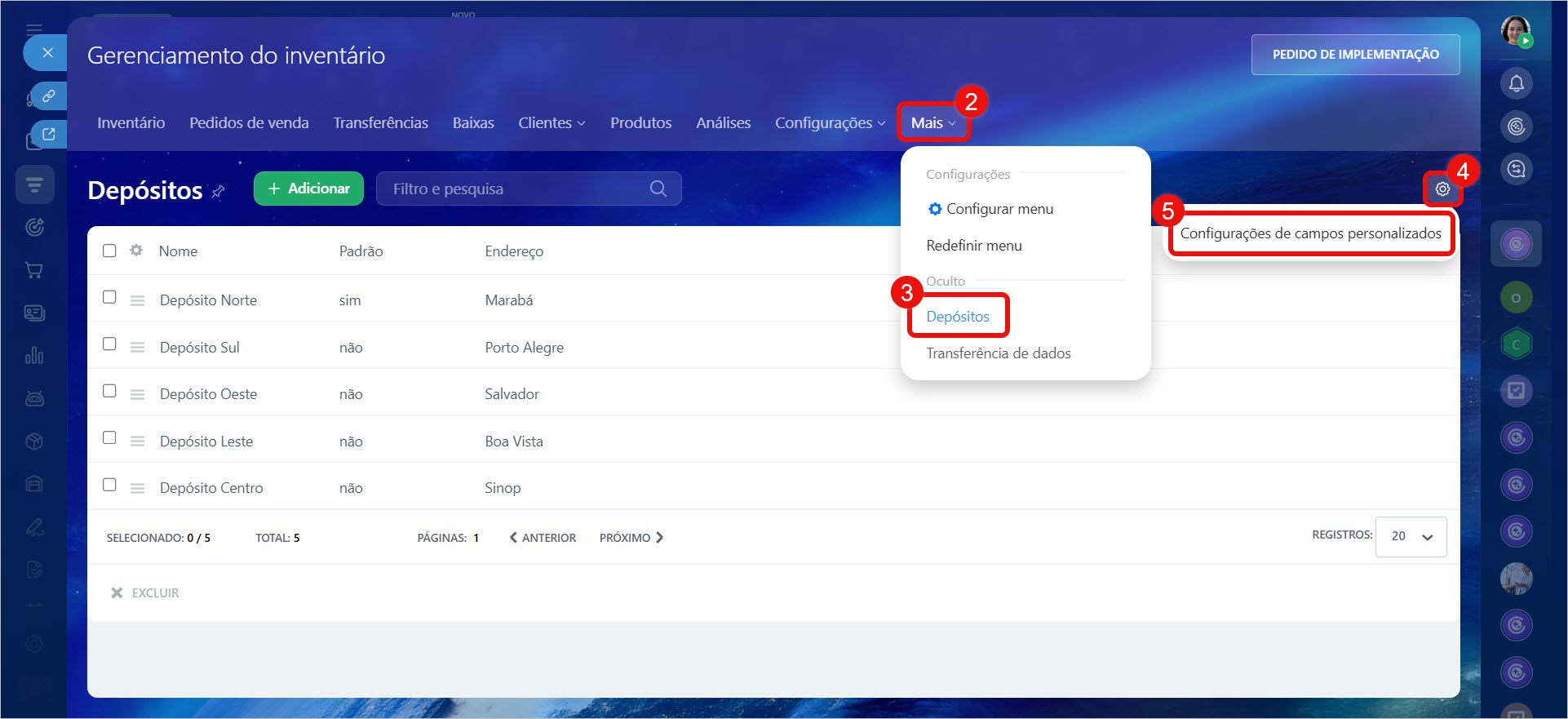
Task: Select the Depósito Norte checkbox
Action: [109, 298]
